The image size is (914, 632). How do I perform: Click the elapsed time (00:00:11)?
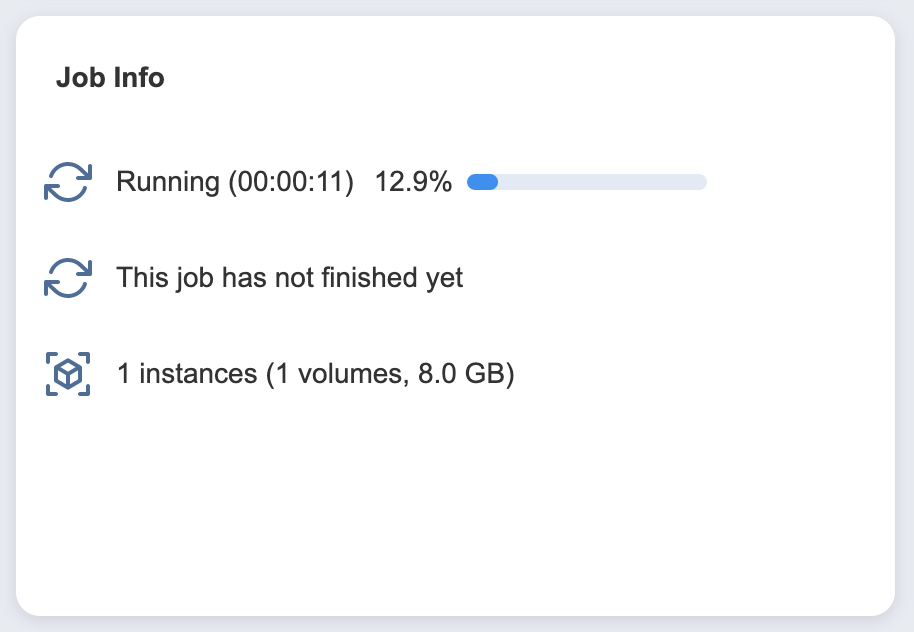click(x=291, y=182)
